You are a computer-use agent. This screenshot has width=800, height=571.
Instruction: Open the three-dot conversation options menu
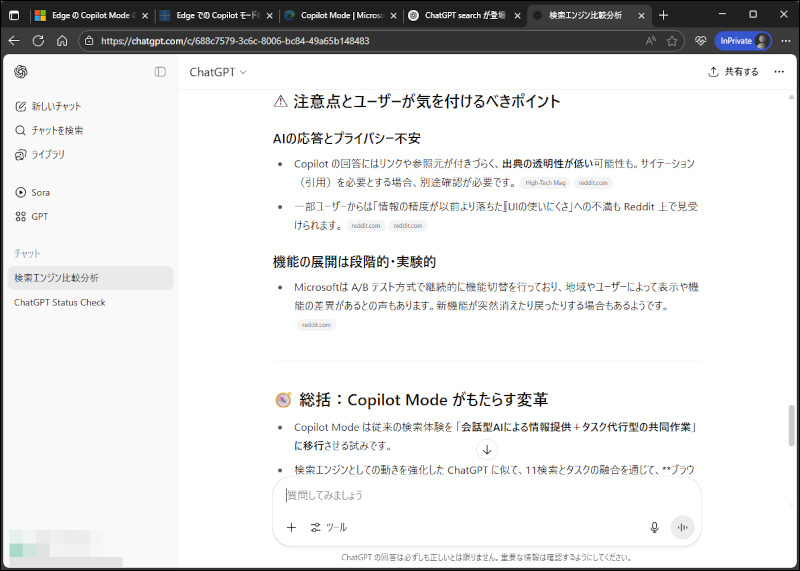777,72
